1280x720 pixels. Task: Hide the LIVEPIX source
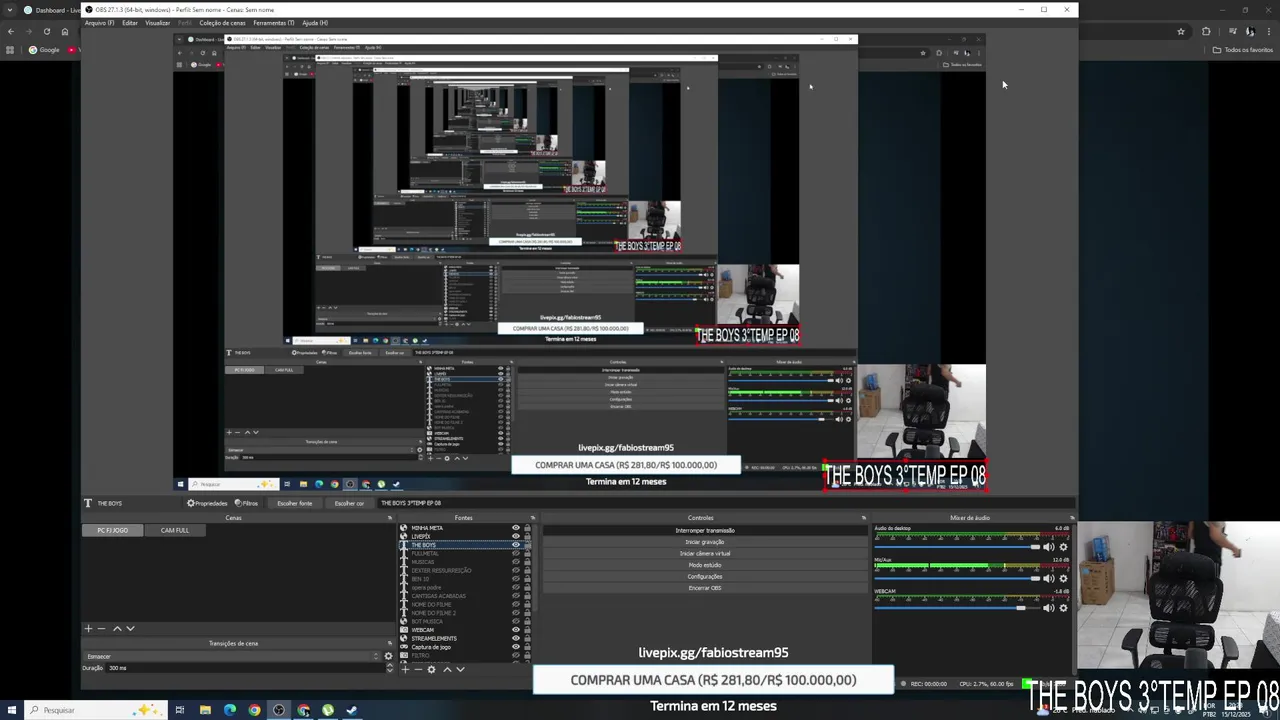(x=516, y=536)
